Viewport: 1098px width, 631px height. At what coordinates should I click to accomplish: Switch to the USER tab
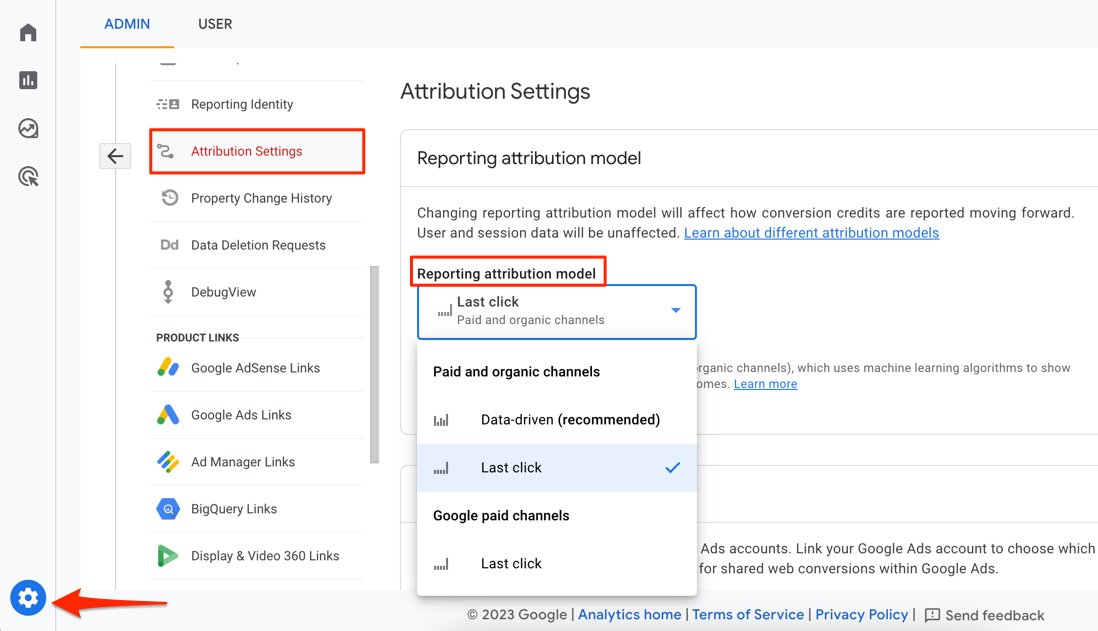(215, 24)
